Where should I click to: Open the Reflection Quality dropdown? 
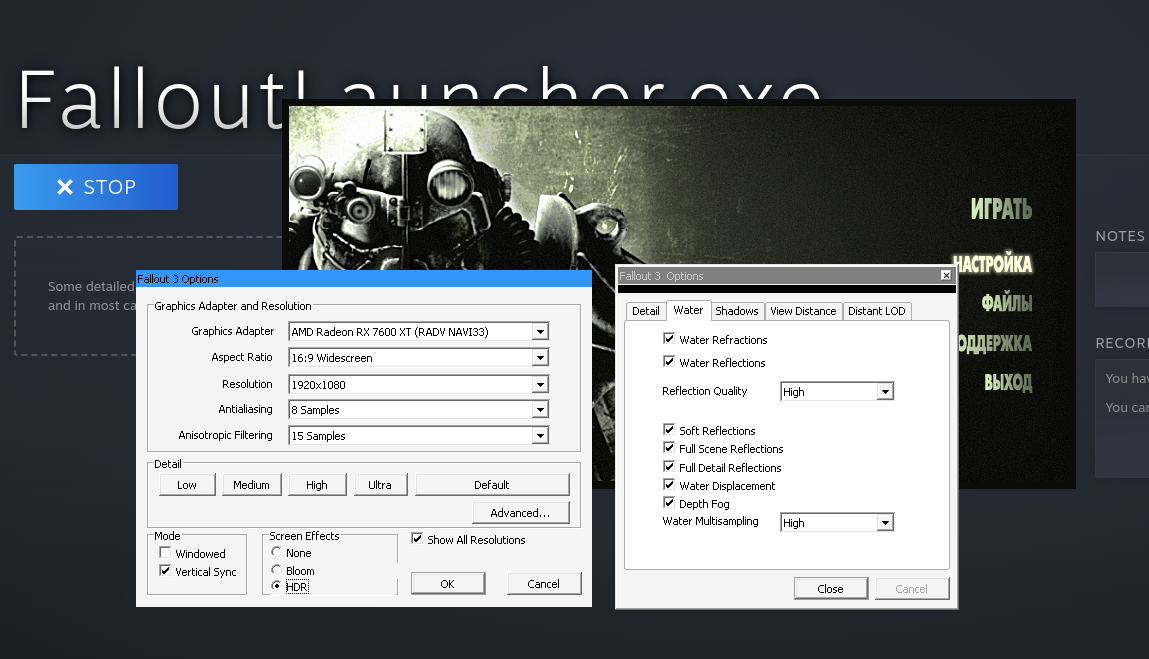click(x=885, y=392)
